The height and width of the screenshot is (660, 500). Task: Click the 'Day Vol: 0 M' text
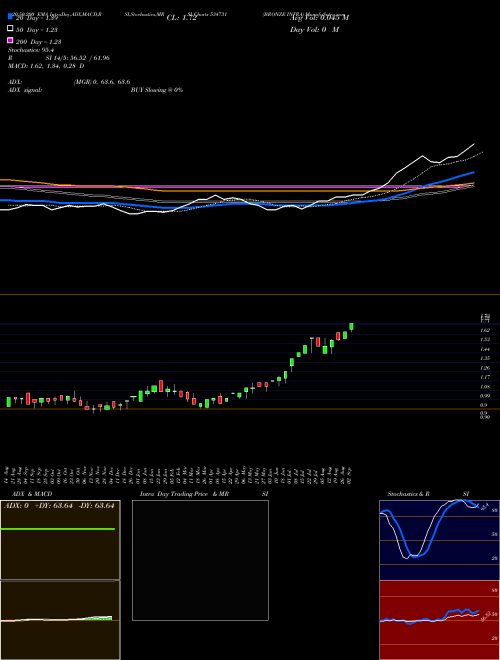[314, 30]
